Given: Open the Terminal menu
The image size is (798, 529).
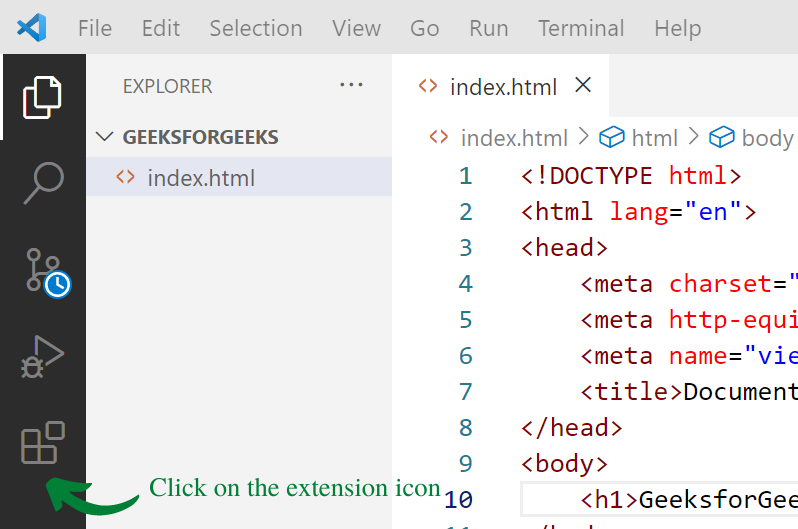Looking at the screenshot, I should click(581, 28).
